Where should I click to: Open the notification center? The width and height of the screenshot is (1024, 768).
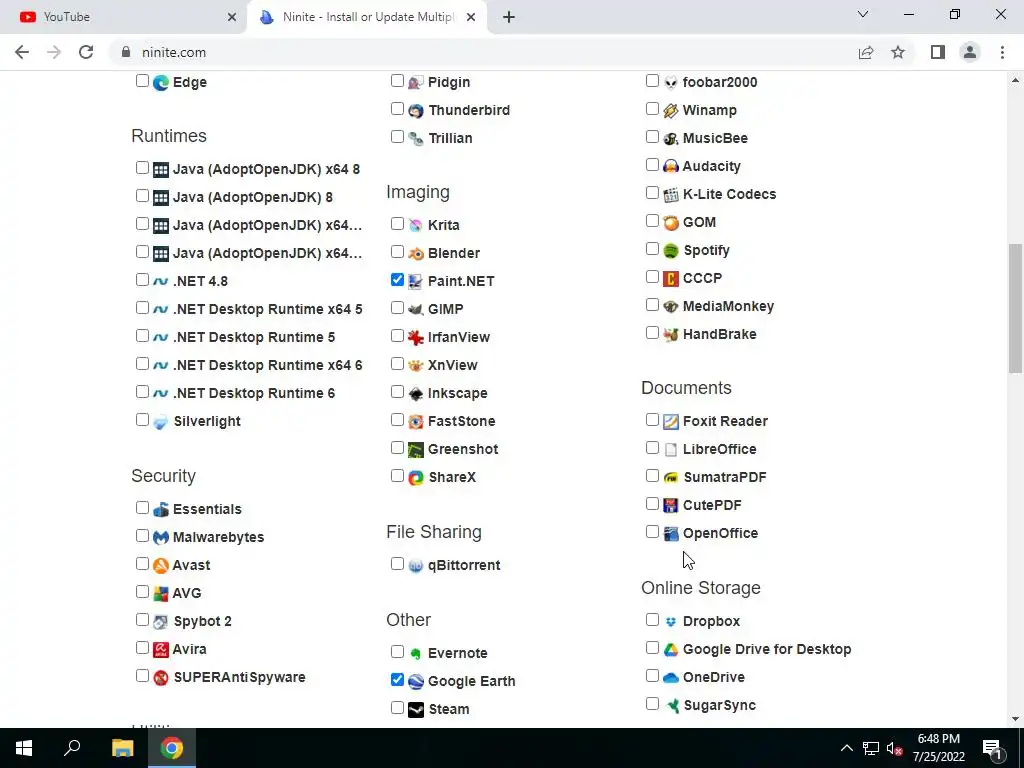coord(992,748)
